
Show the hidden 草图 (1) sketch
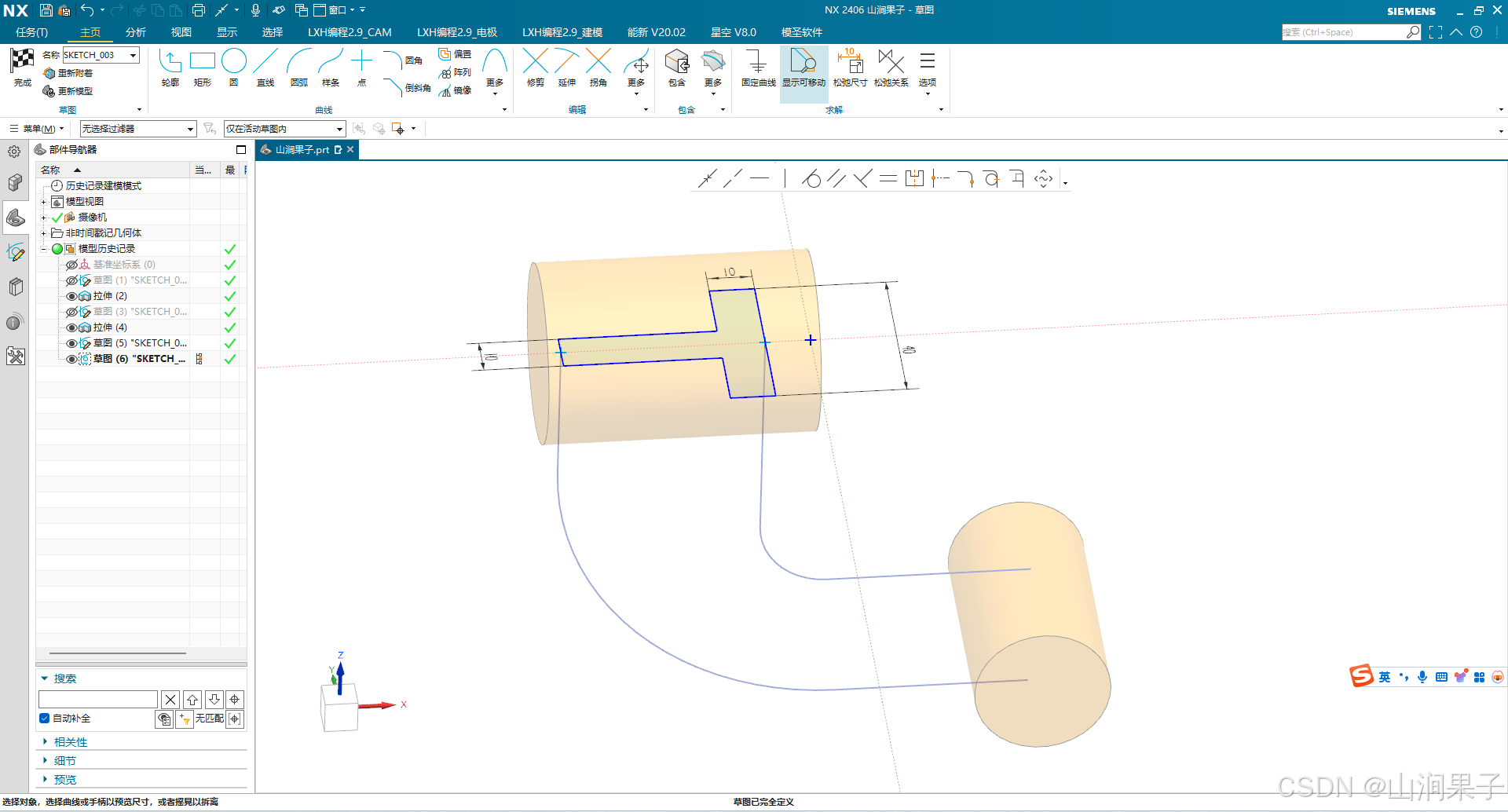tap(71, 280)
